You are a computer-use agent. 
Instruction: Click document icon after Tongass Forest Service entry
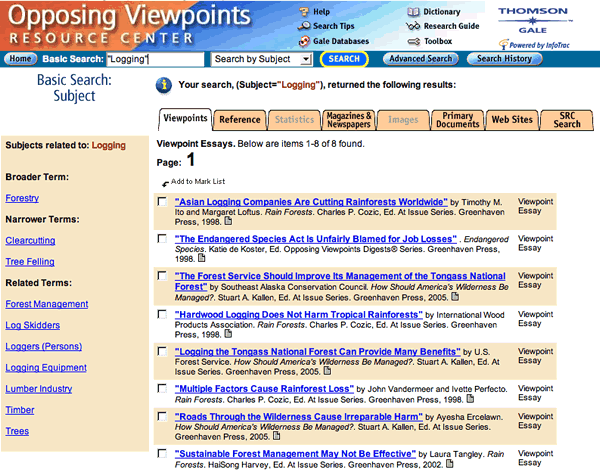[455, 296]
